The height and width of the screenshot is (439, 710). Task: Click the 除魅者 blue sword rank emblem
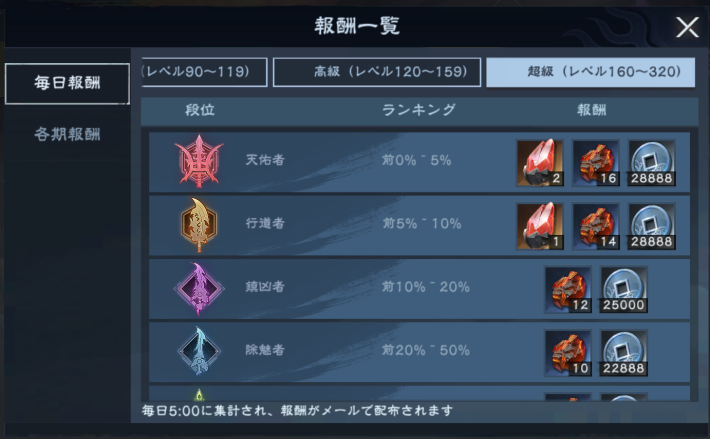[x=199, y=351]
